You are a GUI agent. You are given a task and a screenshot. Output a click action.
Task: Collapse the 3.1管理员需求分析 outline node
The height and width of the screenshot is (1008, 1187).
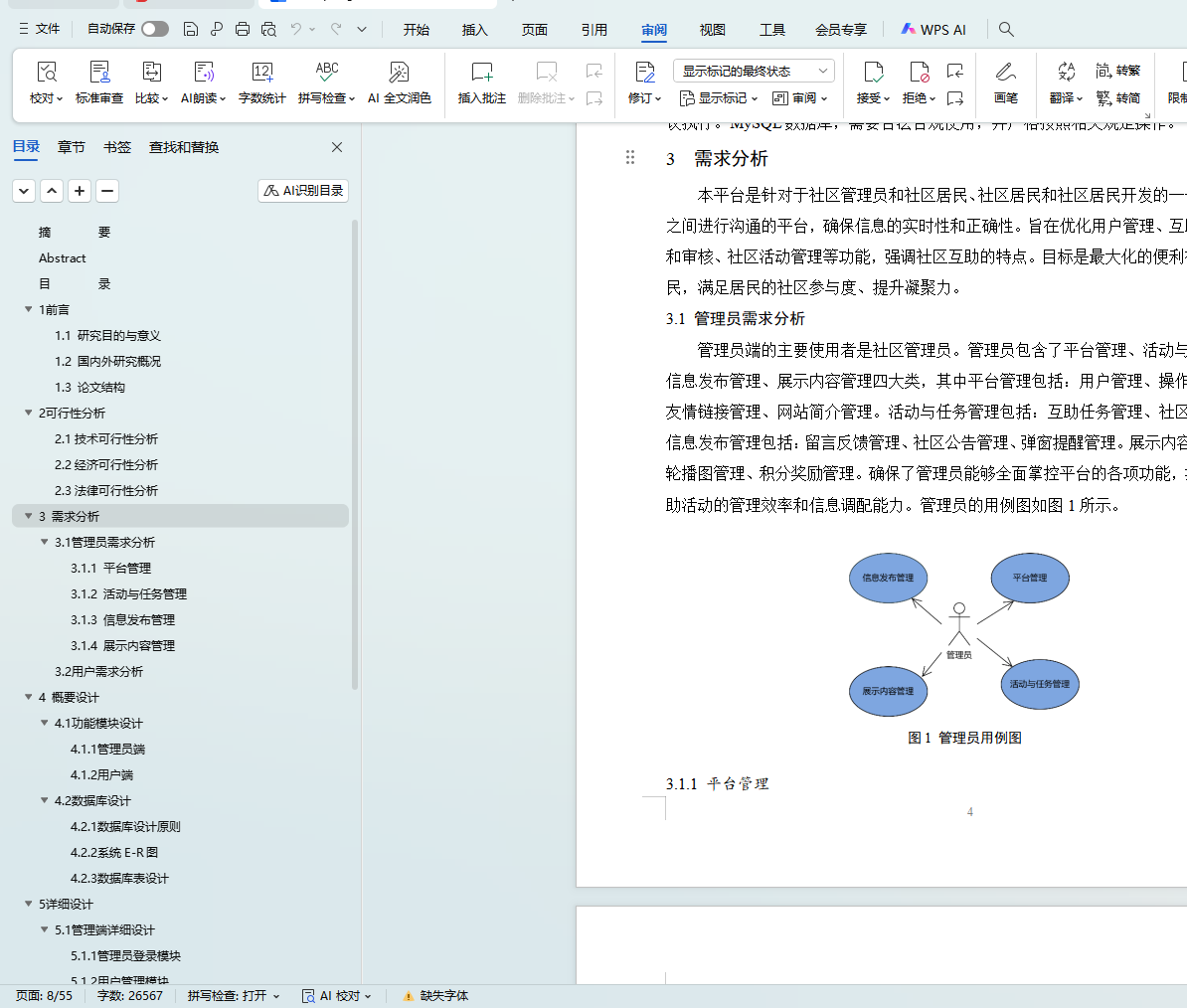click(45, 543)
